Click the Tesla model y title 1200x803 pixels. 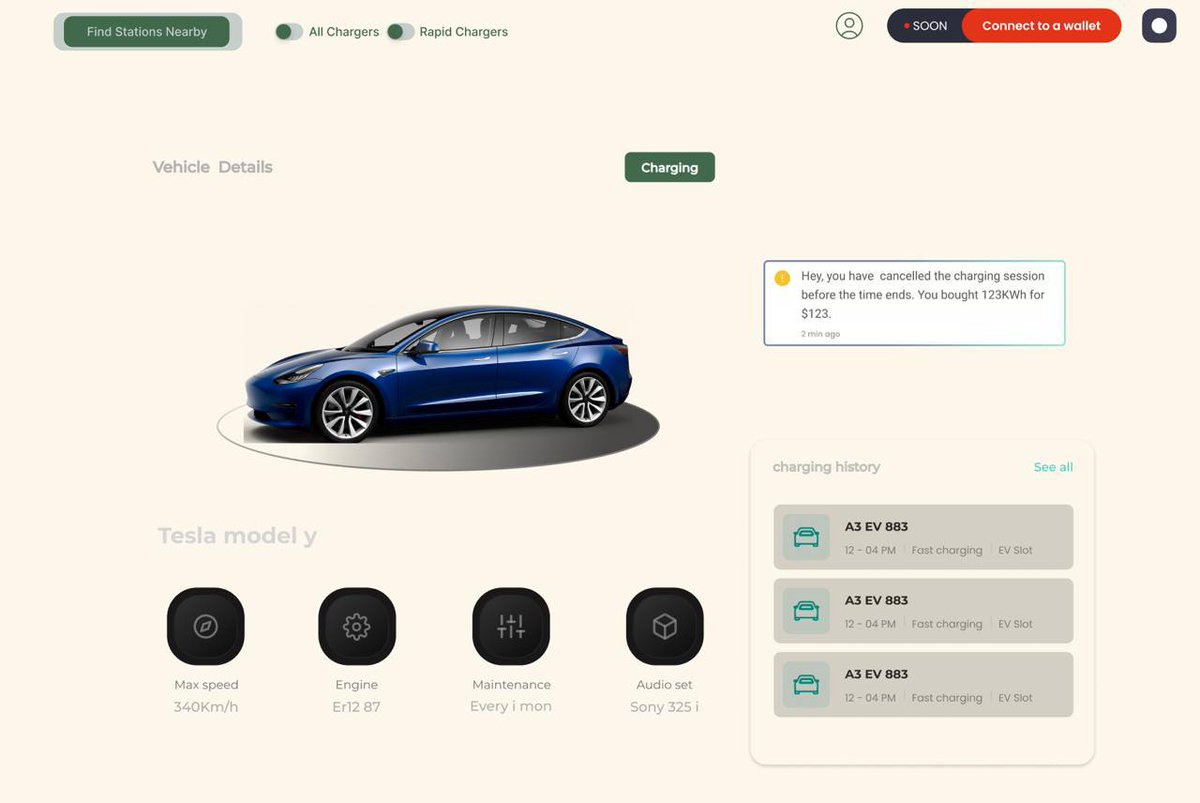tap(237, 536)
